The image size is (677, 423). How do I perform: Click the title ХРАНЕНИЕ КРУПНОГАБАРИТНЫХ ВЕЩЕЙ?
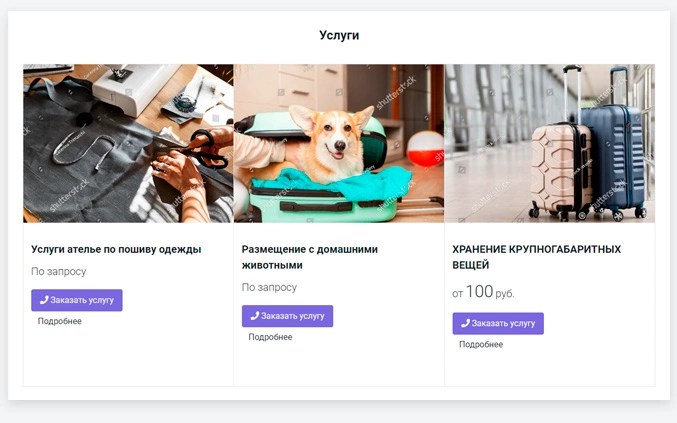point(537,257)
